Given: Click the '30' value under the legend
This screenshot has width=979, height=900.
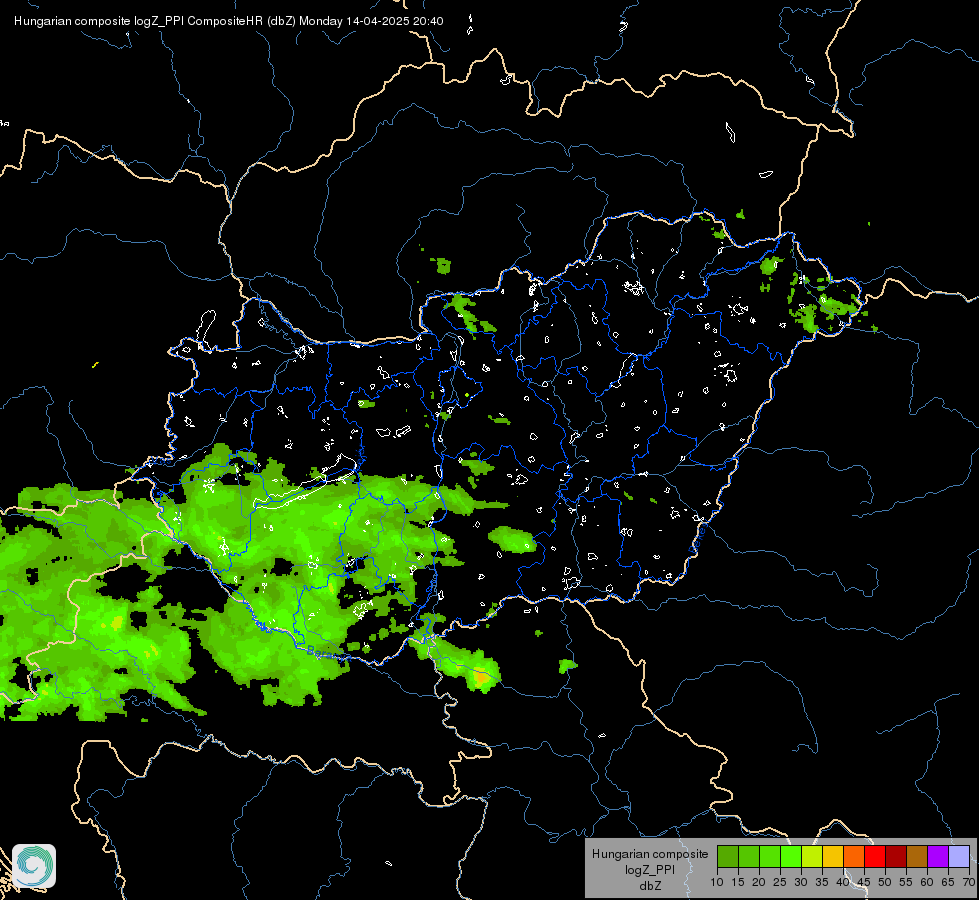Looking at the screenshot, I should tap(801, 882).
